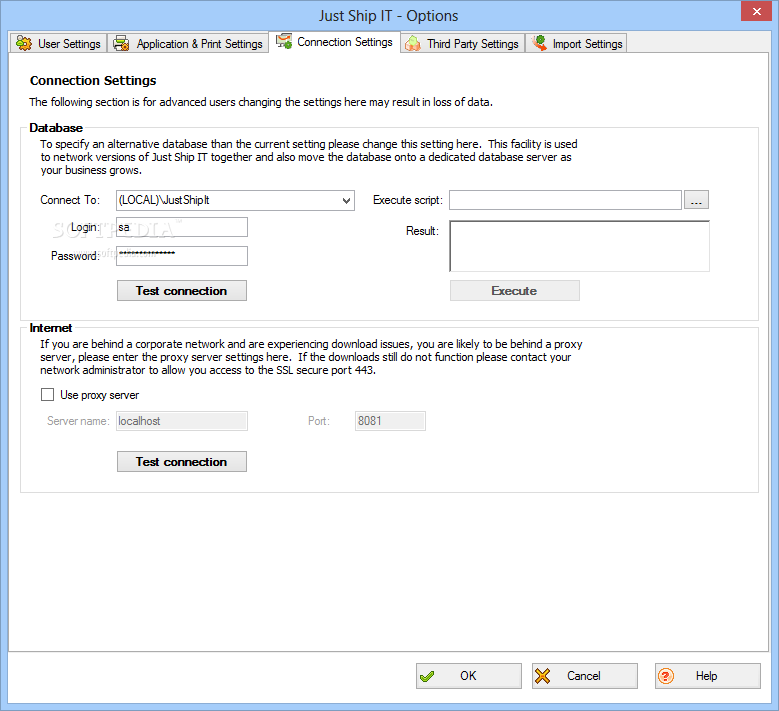Viewport: 779px width, 711px height.
Task: Expand the Connect To dropdown arrow
Action: tap(347, 201)
